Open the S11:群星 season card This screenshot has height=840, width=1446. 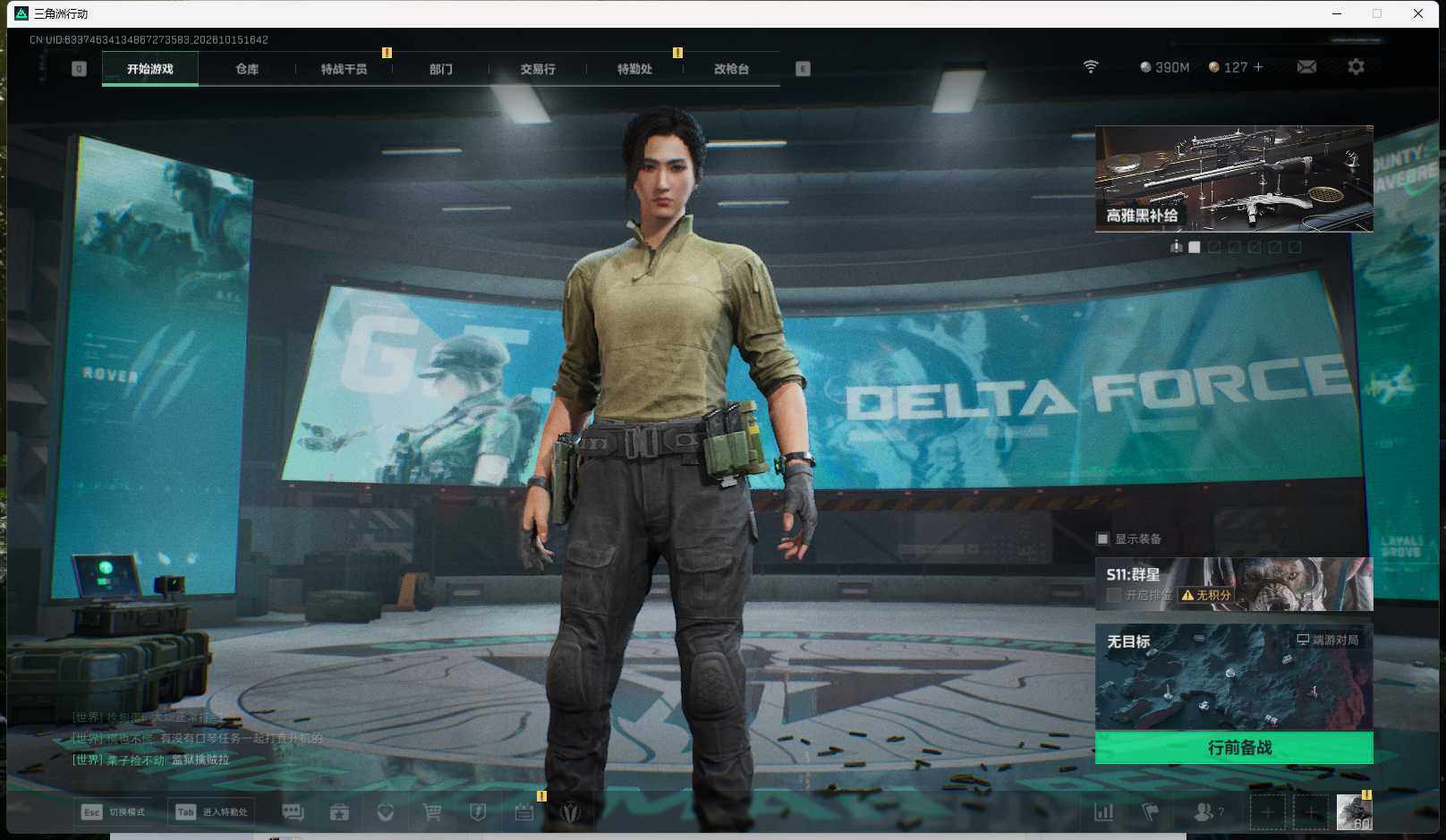click(x=1234, y=584)
